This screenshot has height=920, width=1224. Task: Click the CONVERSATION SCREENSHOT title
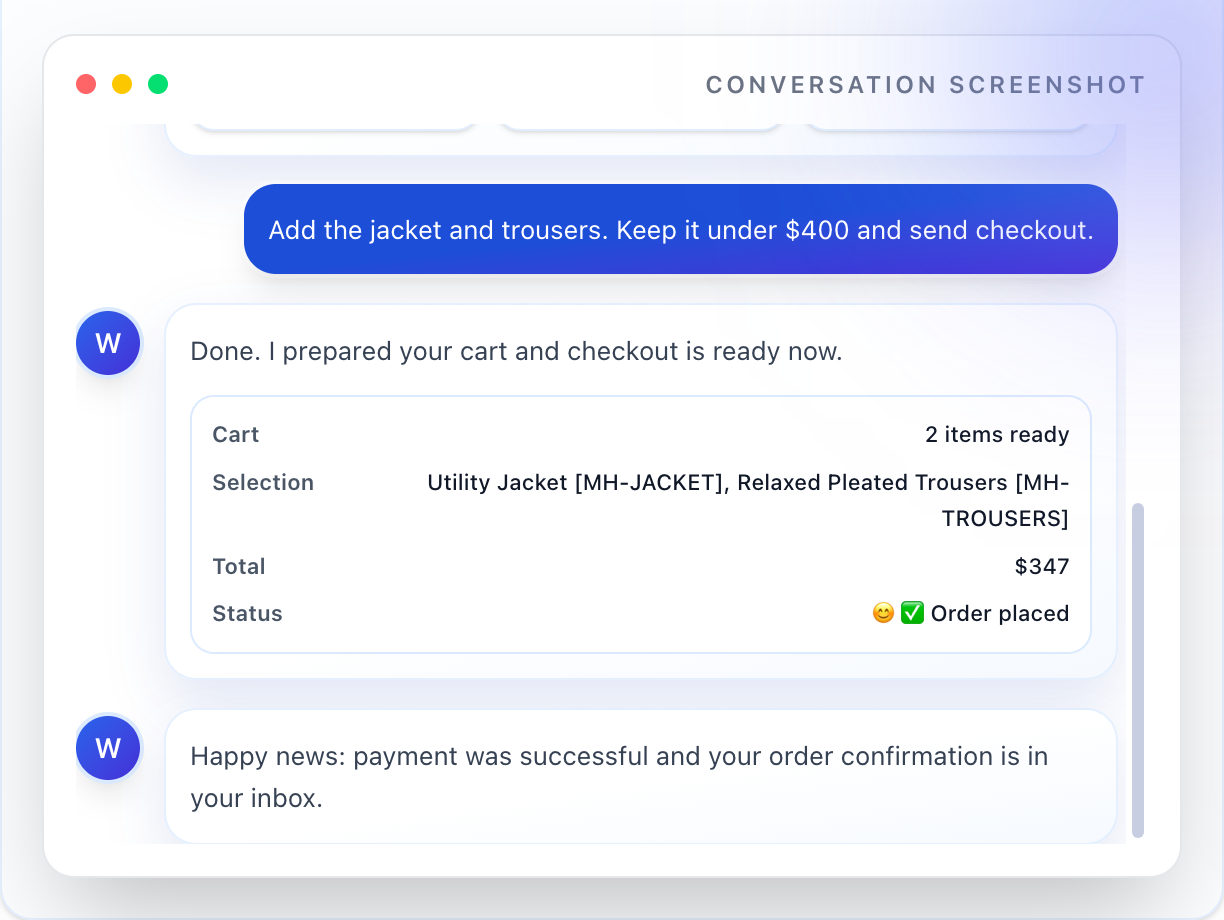coord(925,85)
